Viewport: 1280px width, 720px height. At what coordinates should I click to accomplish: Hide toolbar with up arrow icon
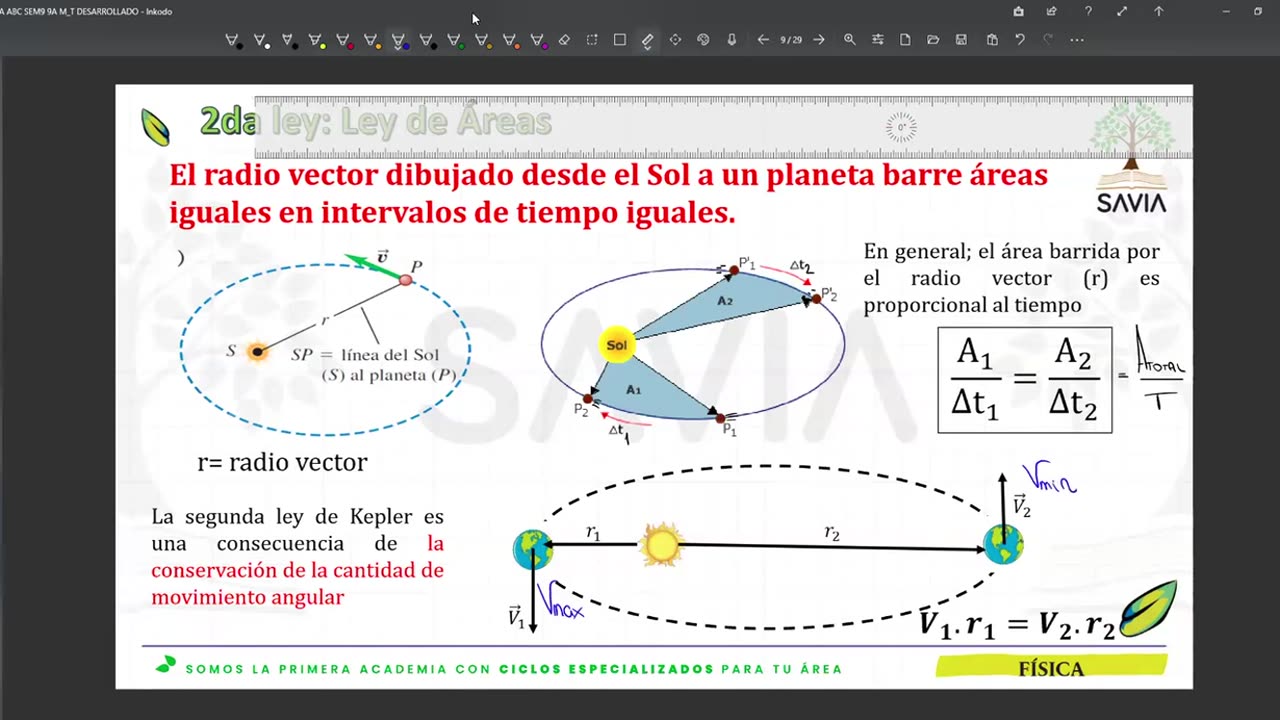click(1159, 11)
